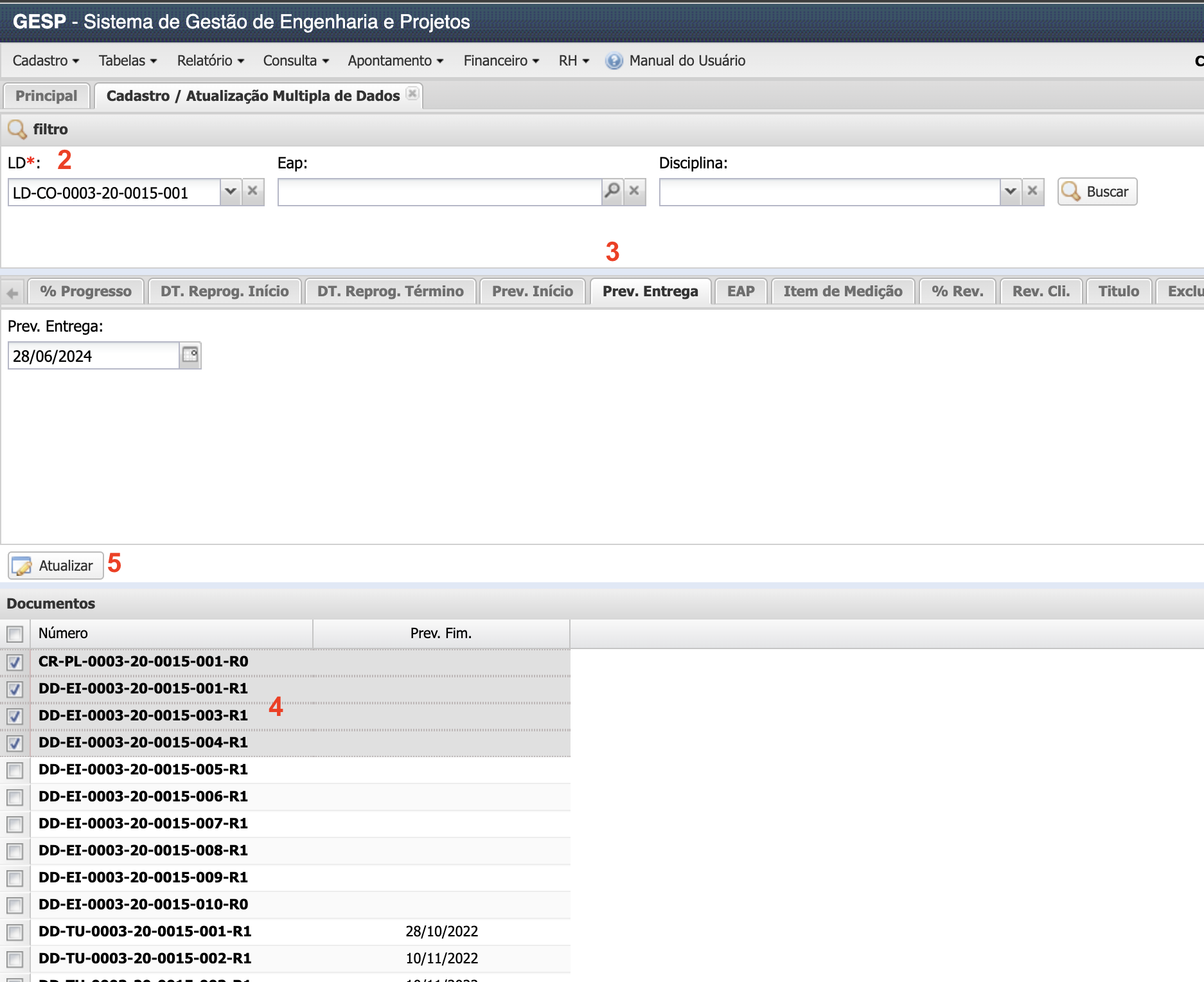
Task: Close the Atualização Multipla de Dados tab
Action: point(412,94)
